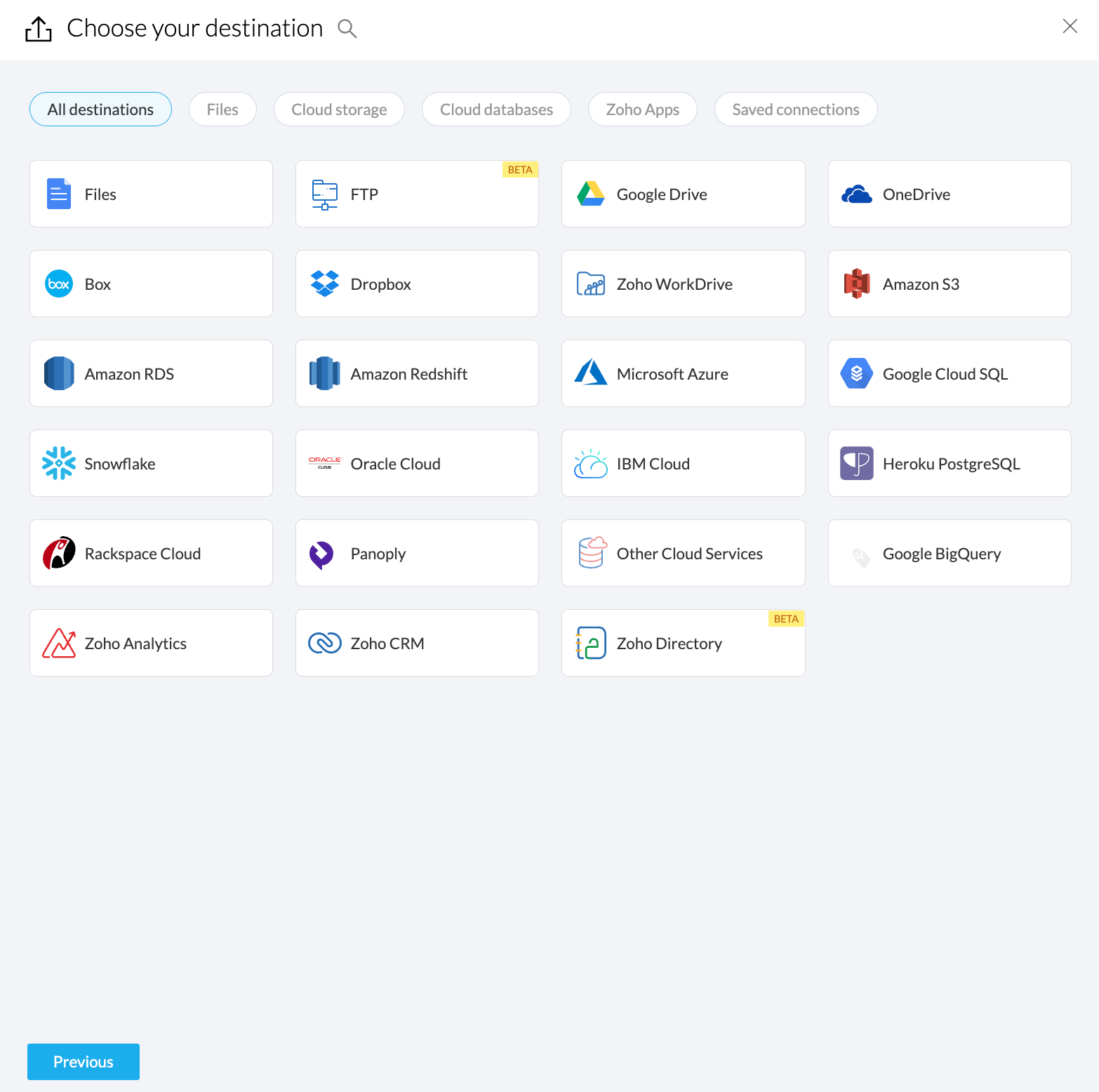Click the Panoply logo icon

point(321,554)
